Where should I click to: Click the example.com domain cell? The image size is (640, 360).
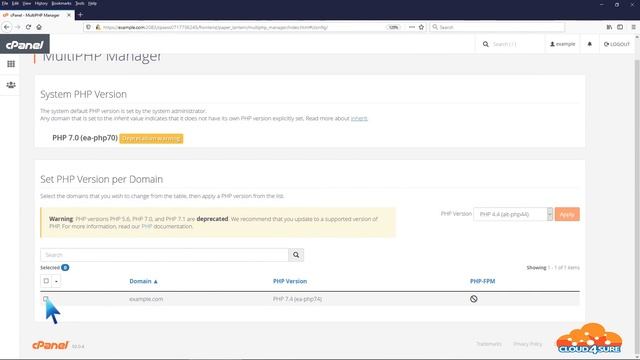[146, 299]
